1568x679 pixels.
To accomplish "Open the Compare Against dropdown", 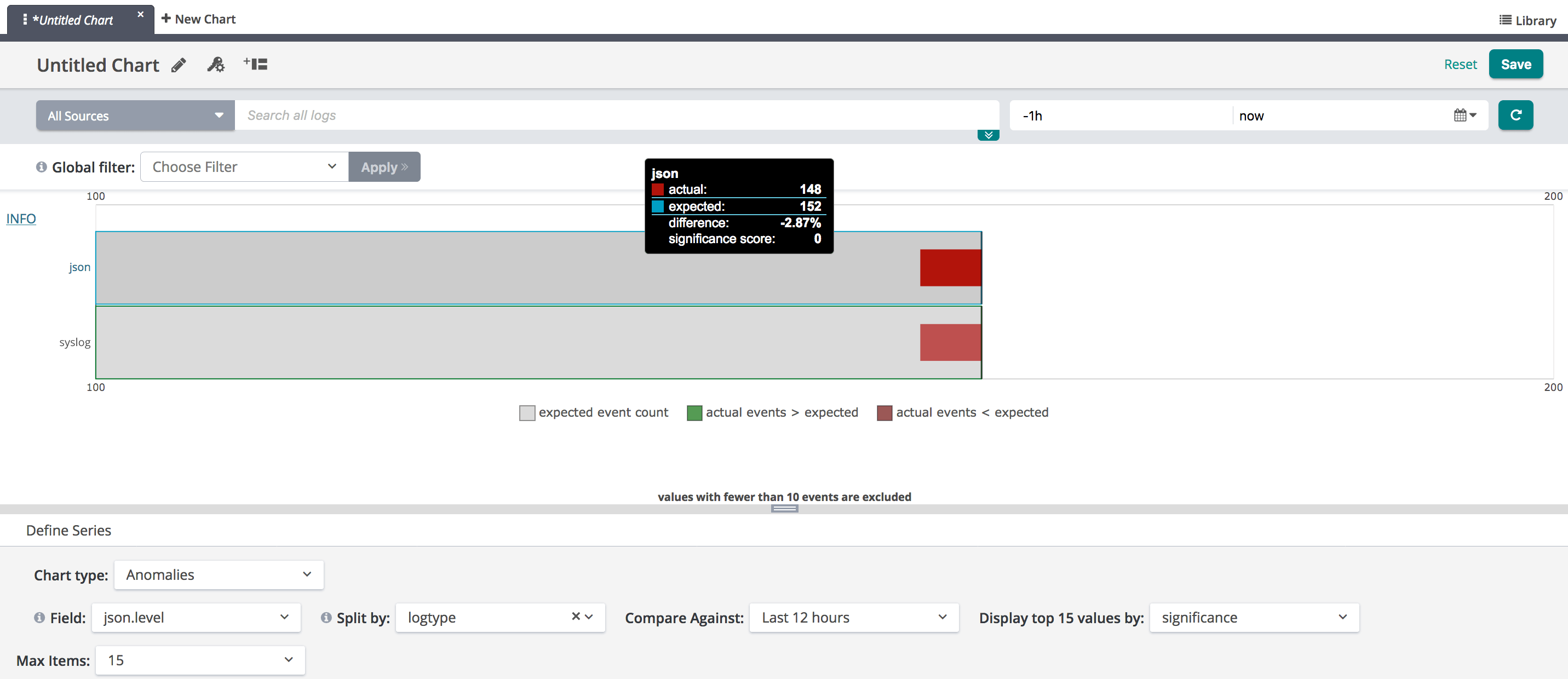I will [853, 618].
